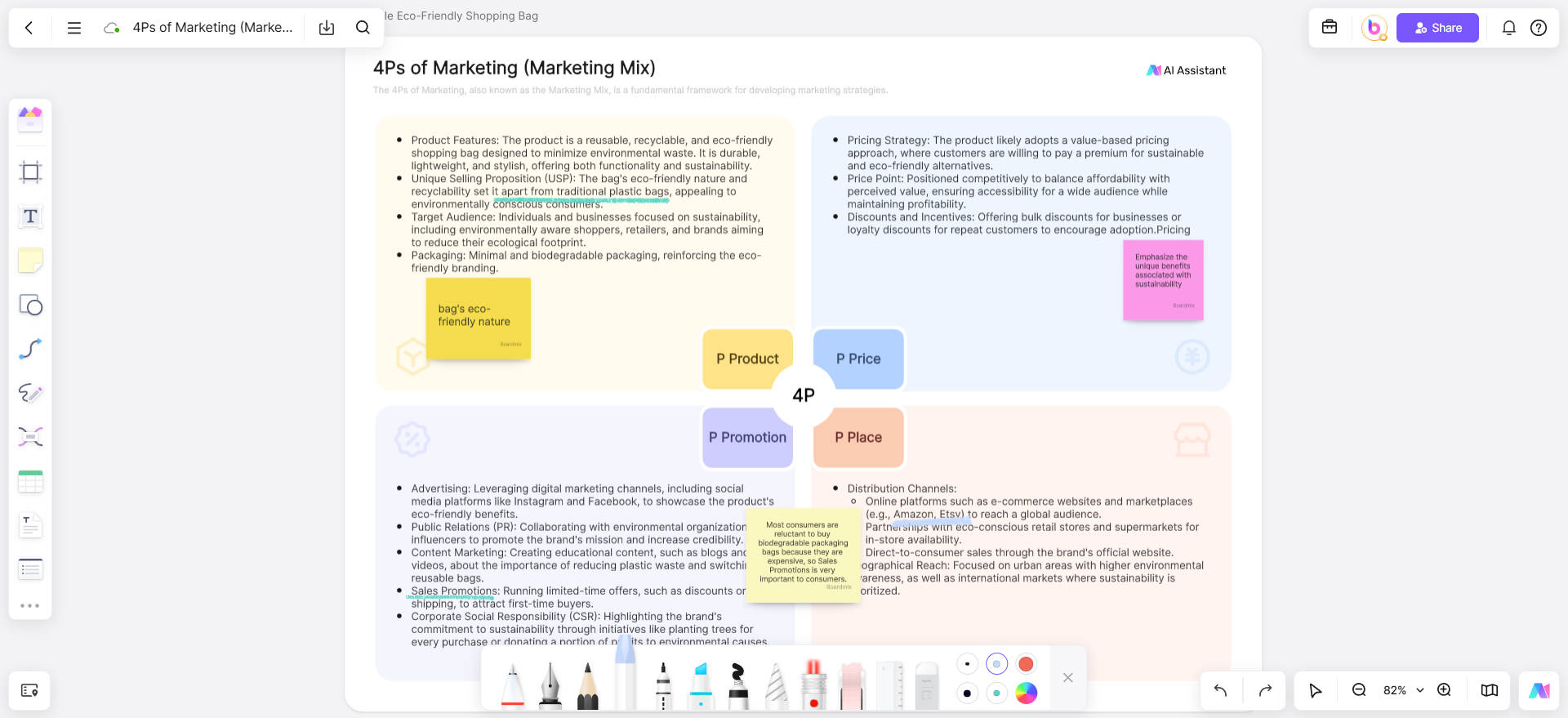
Task: Select the Text tool
Action: [30, 216]
